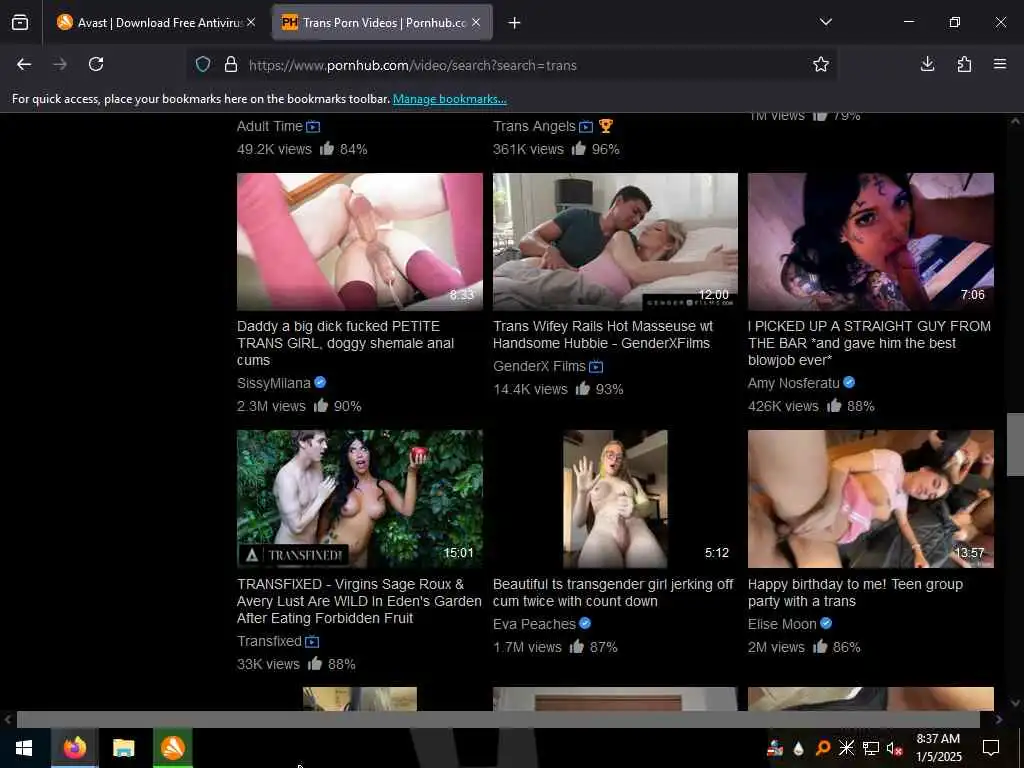1024x768 pixels.
Task: Open the video thumbnail showing duration 12:00
Action: [615, 242]
